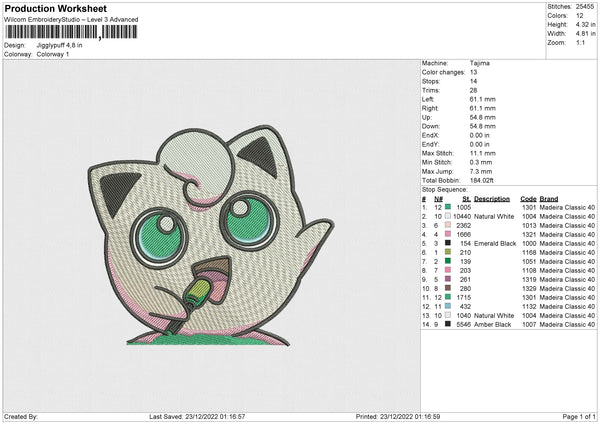Click stitch count 5546 in stop row 14

(x=463, y=325)
